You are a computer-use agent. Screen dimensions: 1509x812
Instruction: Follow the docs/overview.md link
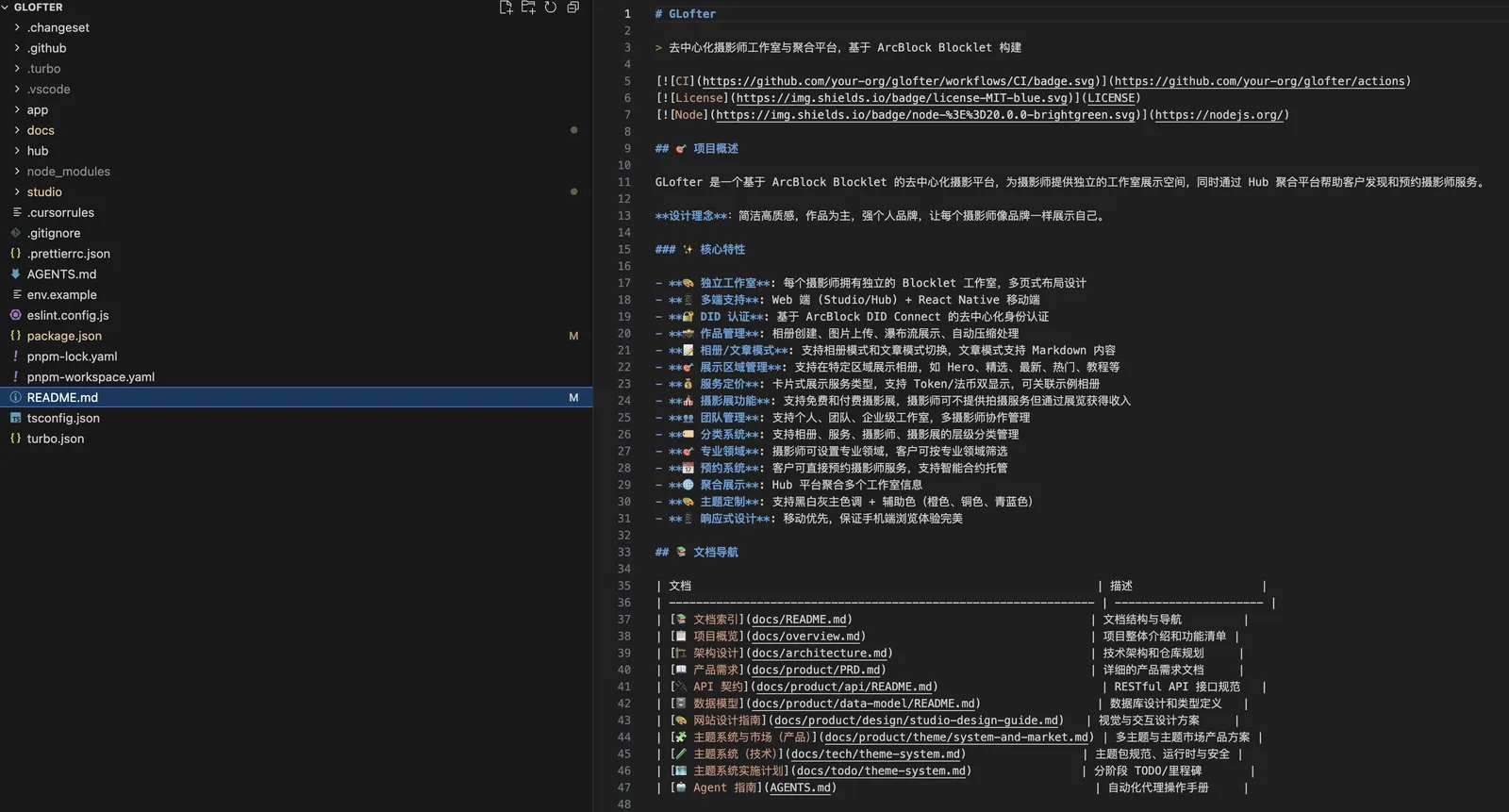806,637
